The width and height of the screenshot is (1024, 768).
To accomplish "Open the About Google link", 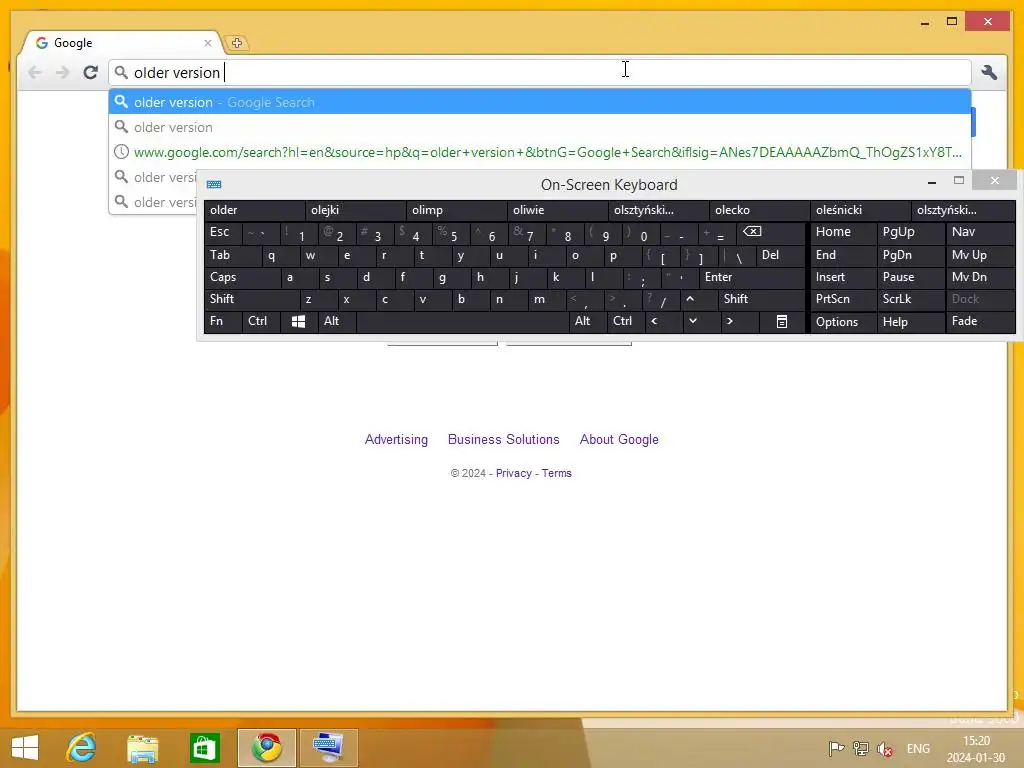I will (x=619, y=440).
